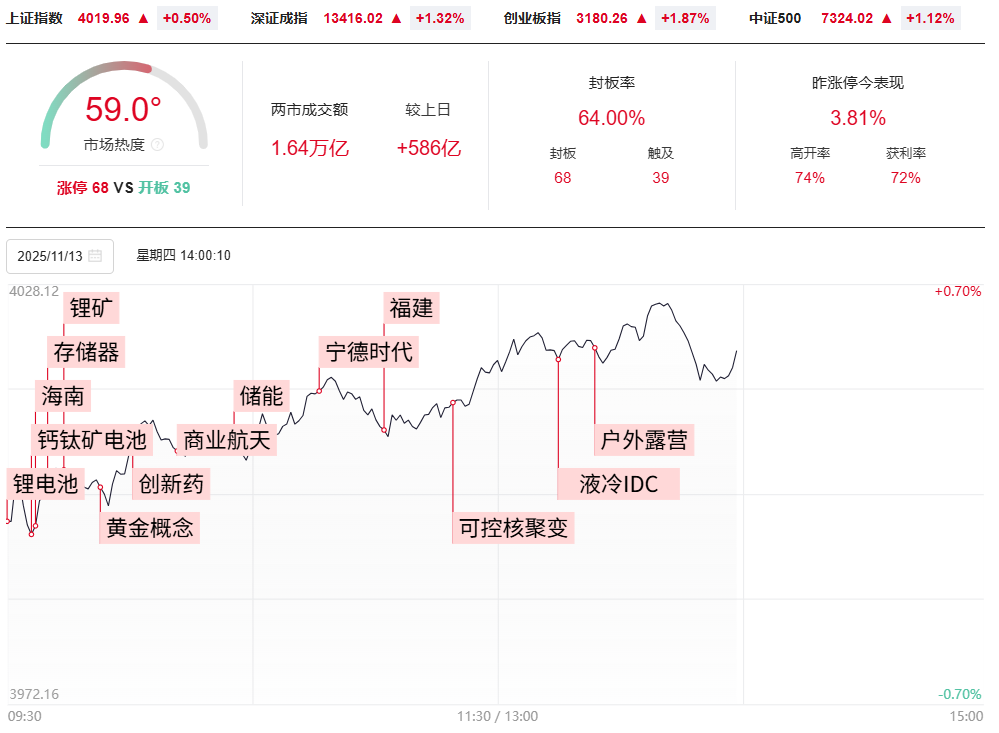Select the 可控核聚变 chart tag
The height and width of the screenshot is (733, 999).
point(513,527)
